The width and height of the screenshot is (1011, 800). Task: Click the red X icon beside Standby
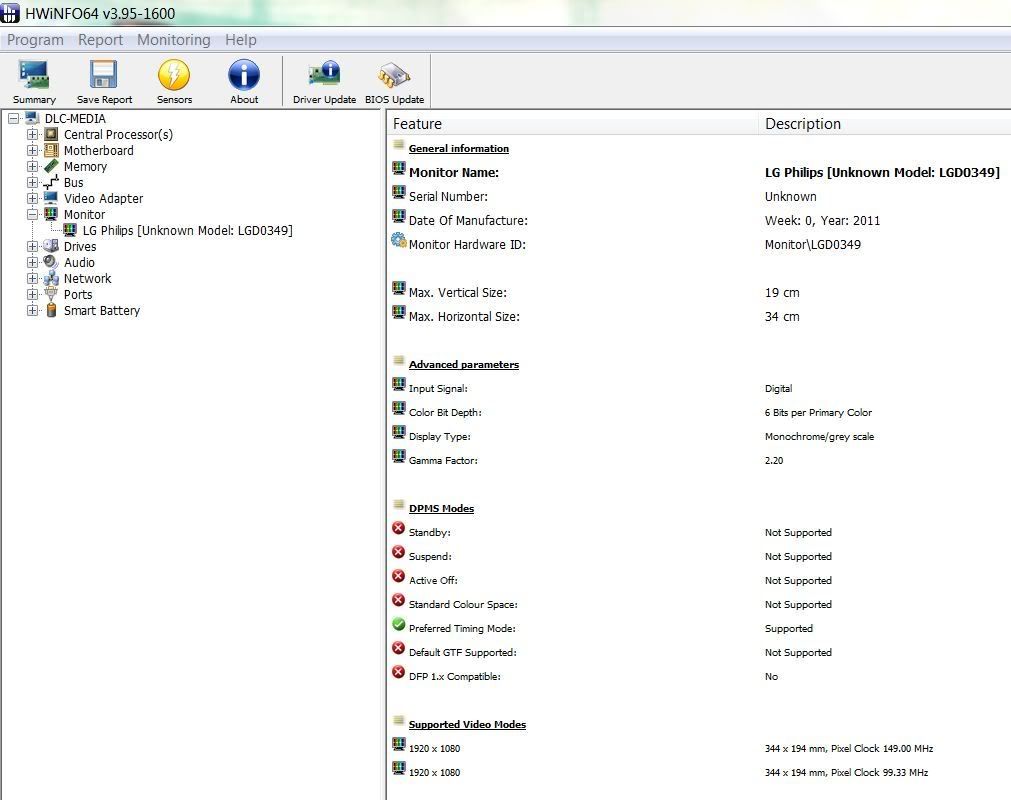tap(399, 529)
